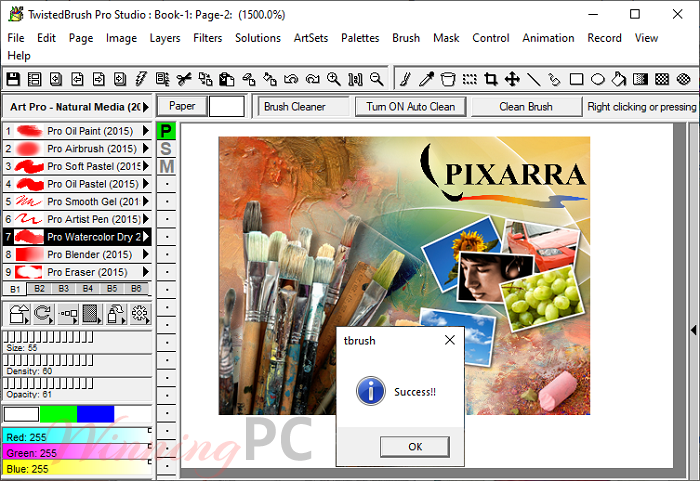Click the previous page arrow icon
Viewport: 700px width, 481px height.
point(77,79)
